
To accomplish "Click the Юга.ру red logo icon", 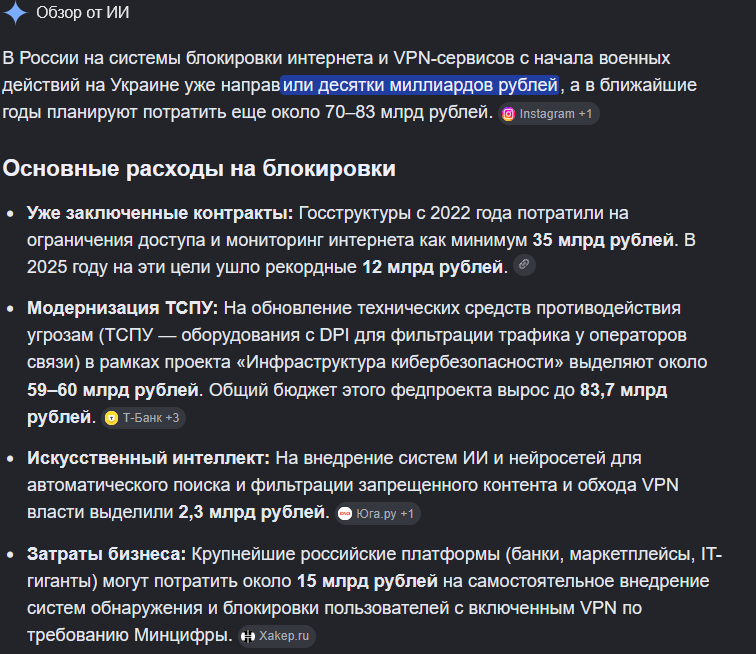I will [x=345, y=514].
